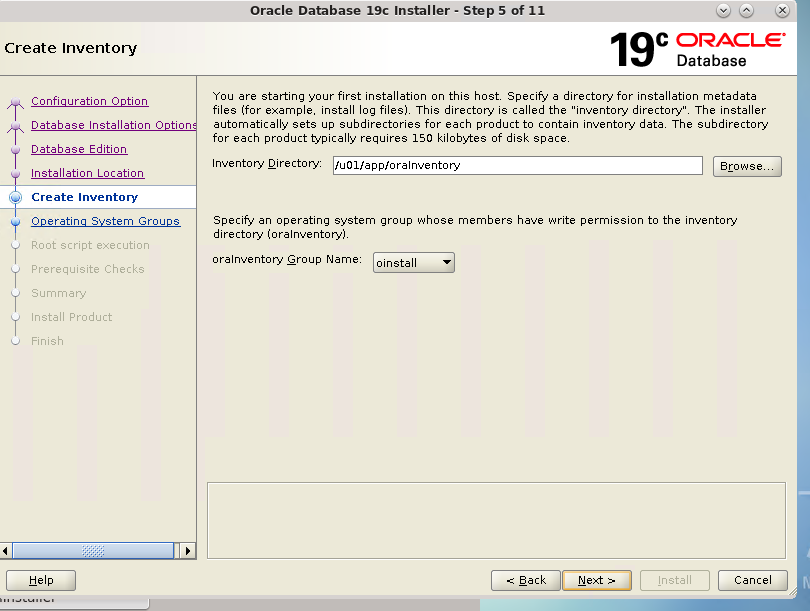Go back with the < Back button
This screenshot has width=810, height=611.
tap(526, 581)
